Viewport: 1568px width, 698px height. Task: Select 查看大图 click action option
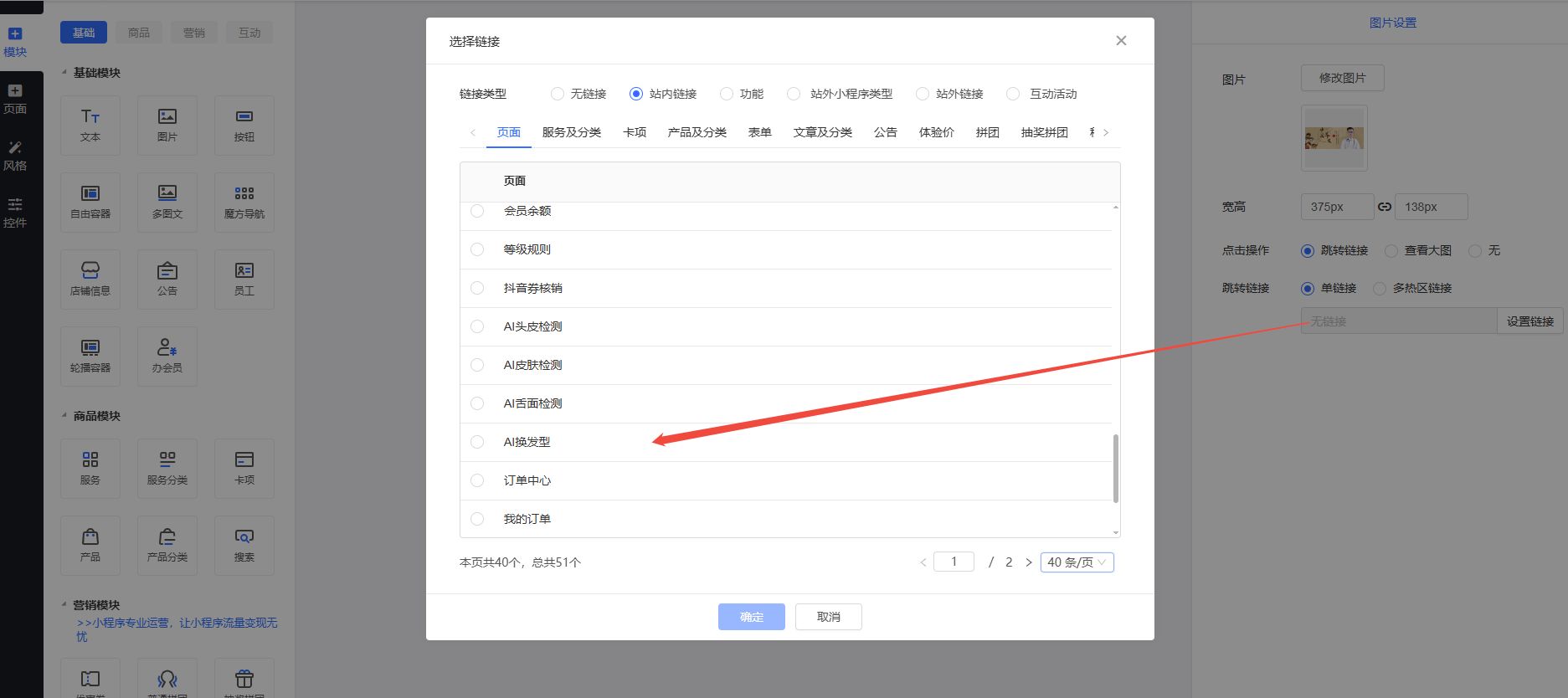1391,251
